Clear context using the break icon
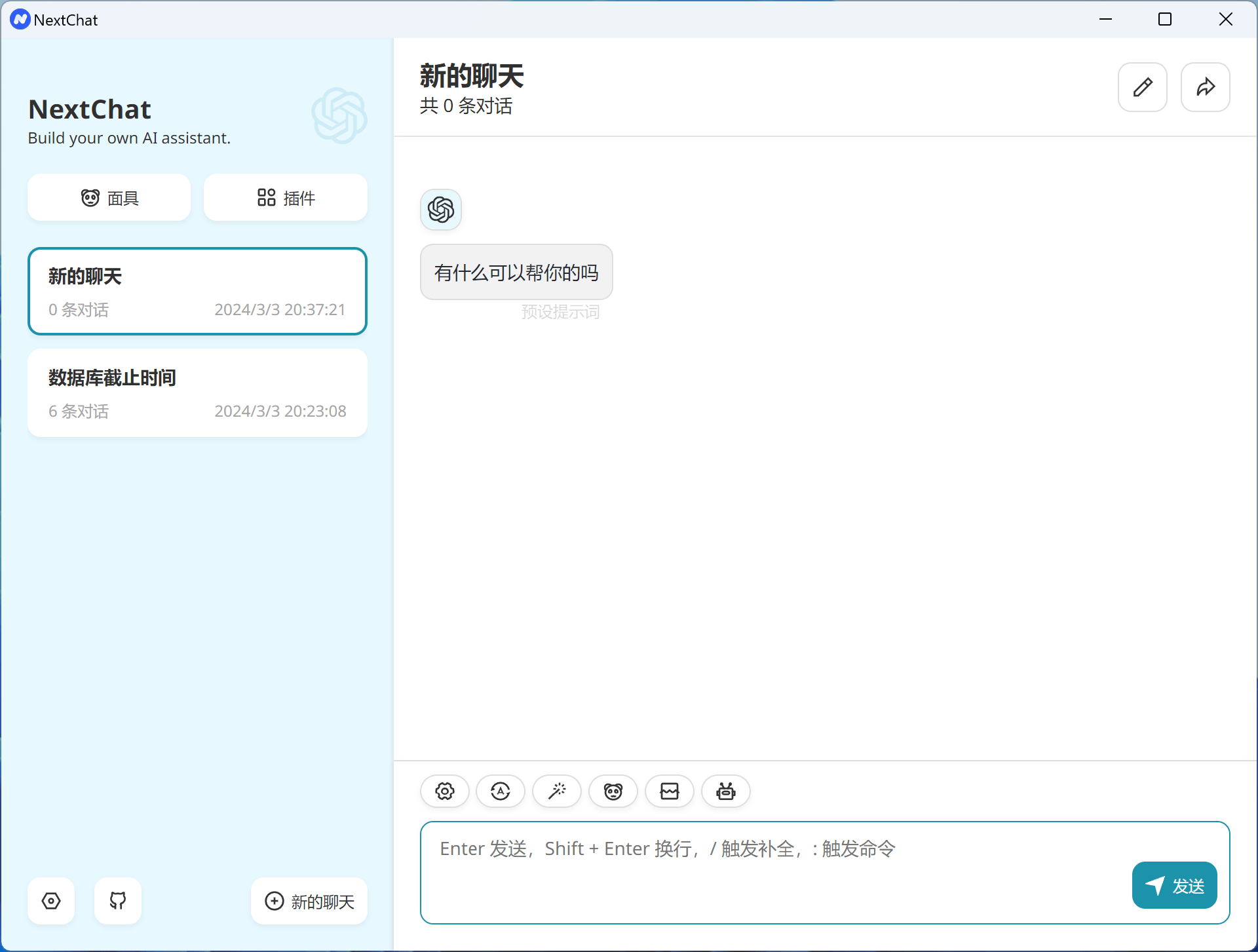Image resolution: width=1258 pixels, height=952 pixels. coord(670,791)
